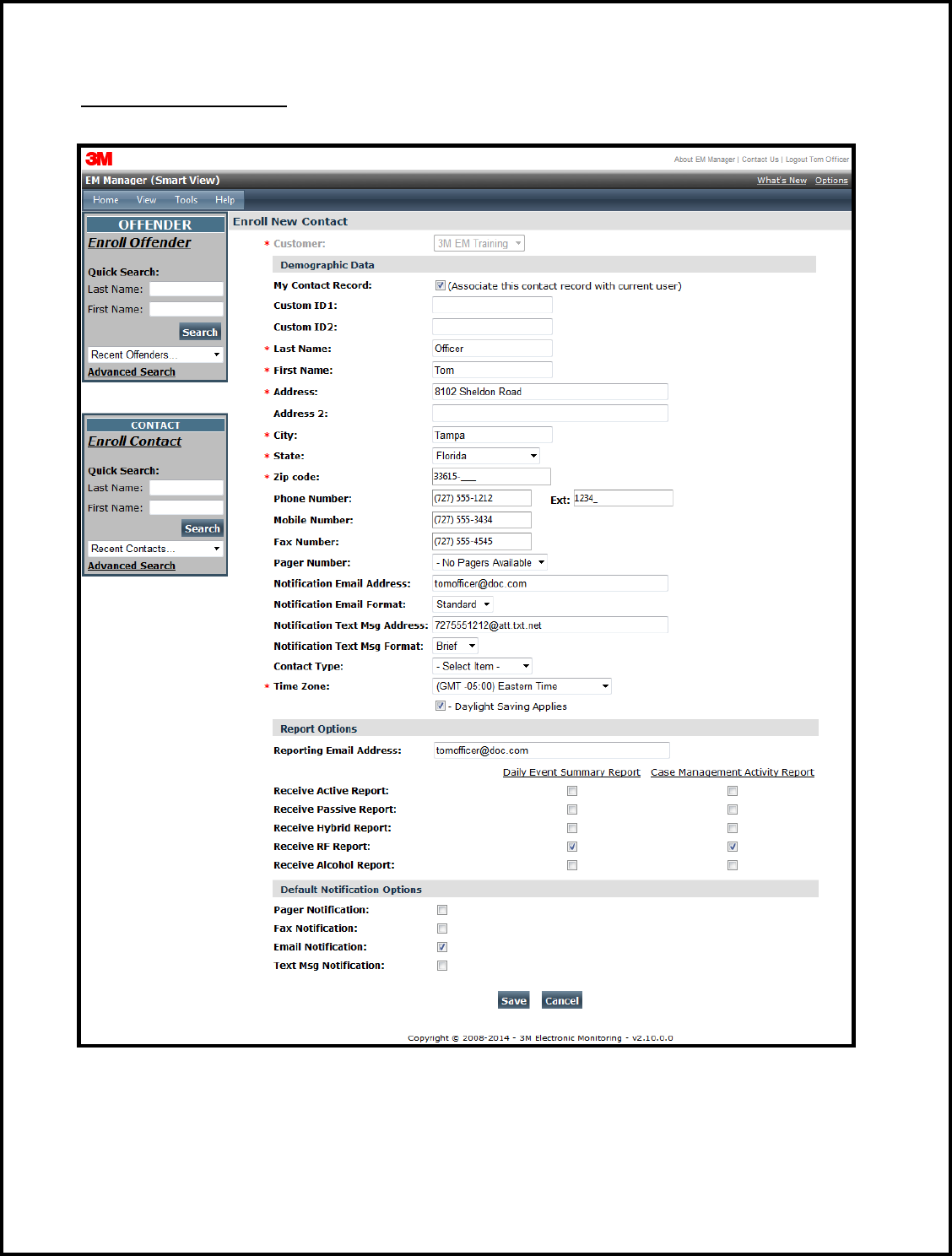Click the About EM Manager link
Viewport: 952px width, 1256px height.
tap(705, 160)
